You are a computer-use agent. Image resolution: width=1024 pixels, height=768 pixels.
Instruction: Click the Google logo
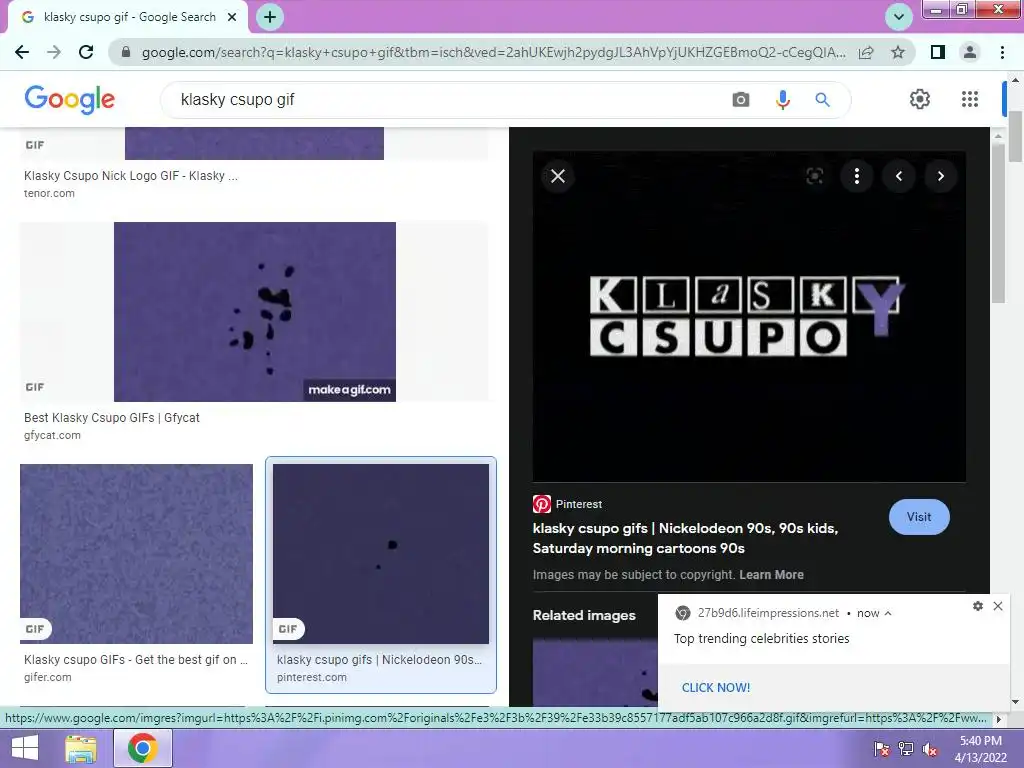point(70,99)
